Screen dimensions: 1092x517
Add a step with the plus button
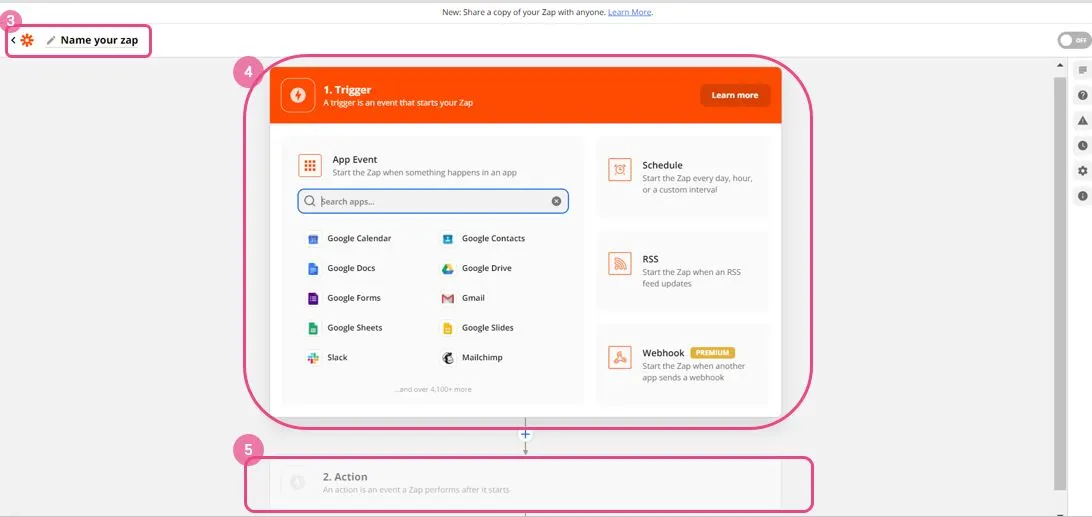tap(526, 435)
